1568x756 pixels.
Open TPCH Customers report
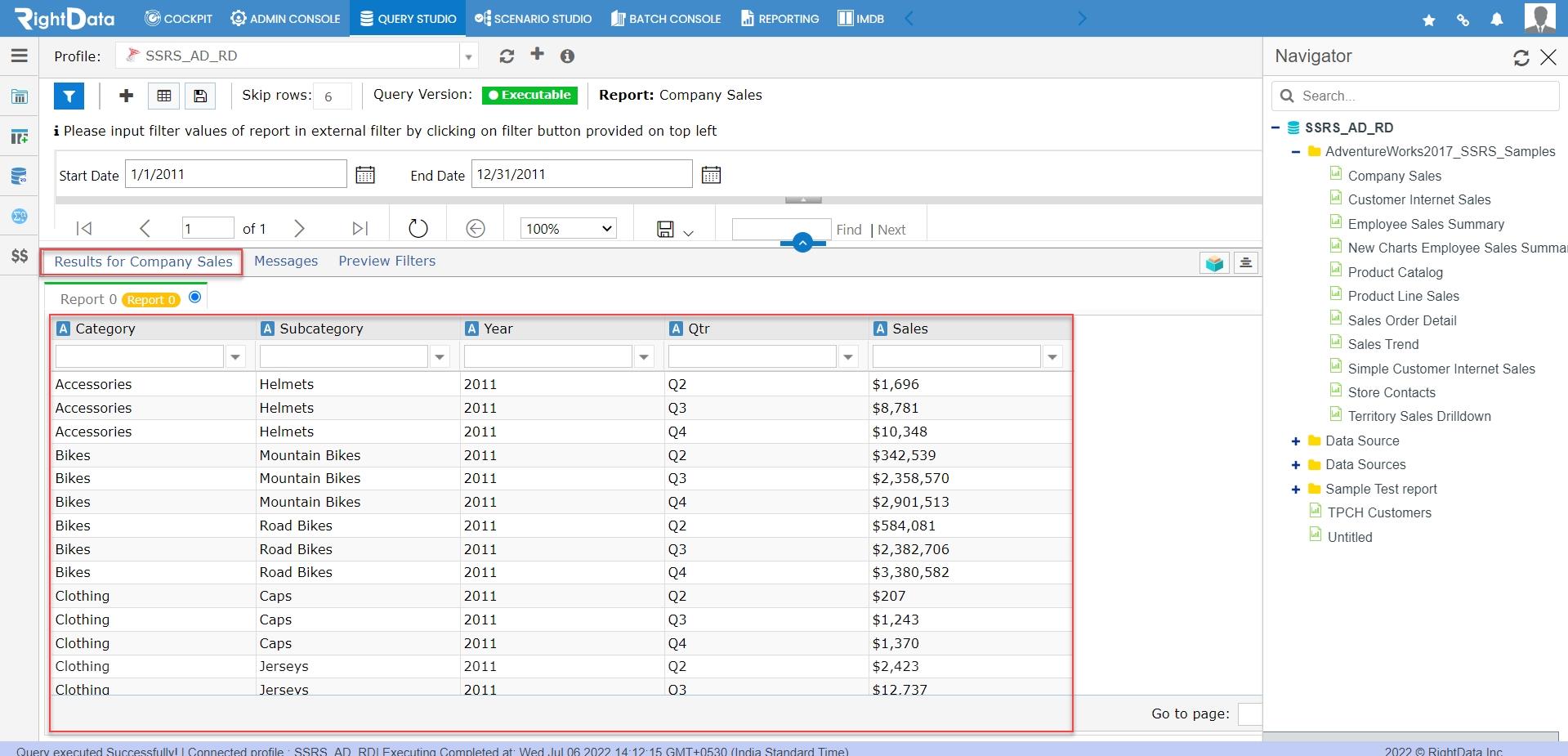tap(1379, 513)
